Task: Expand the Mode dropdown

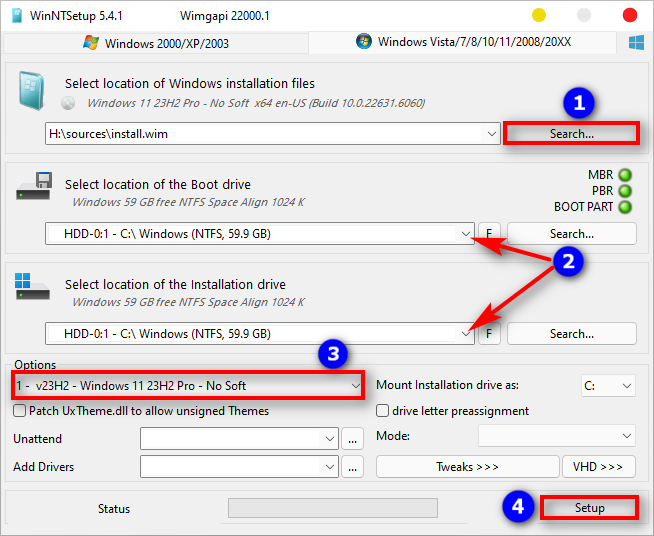Action: point(626,436)
